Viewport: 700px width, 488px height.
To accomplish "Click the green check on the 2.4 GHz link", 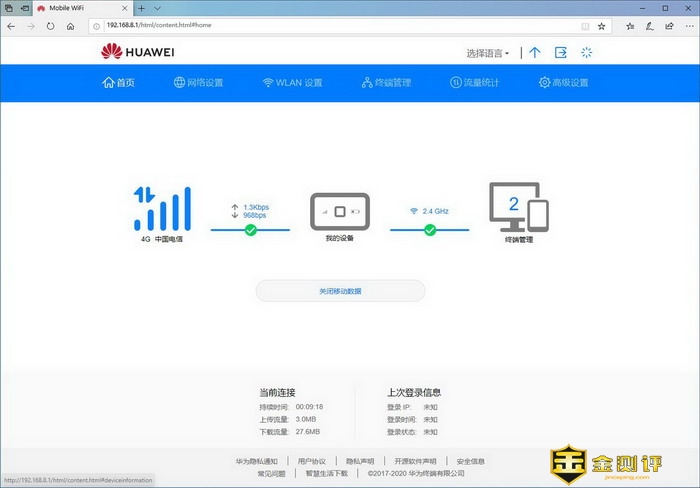I will tap(430, 230).
